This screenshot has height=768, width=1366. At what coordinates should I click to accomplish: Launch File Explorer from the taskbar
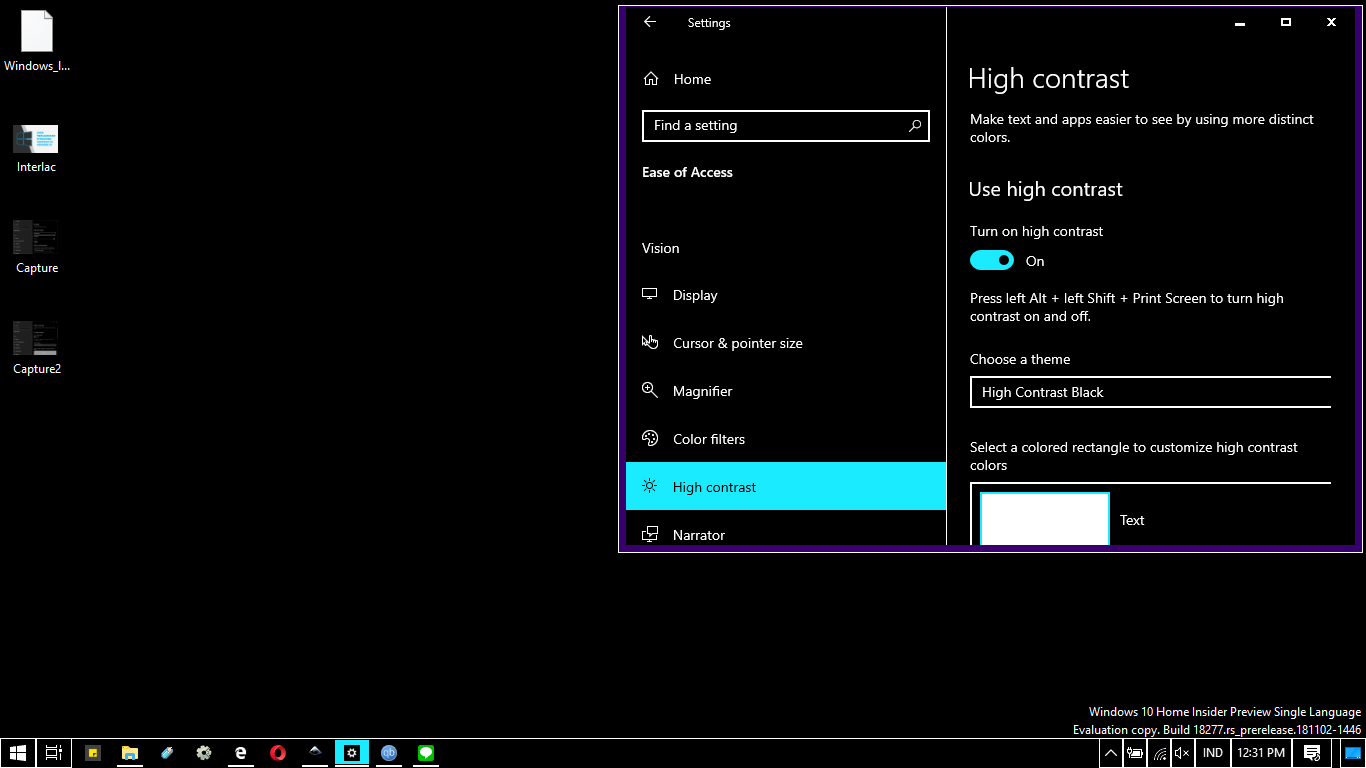point(130,753)
